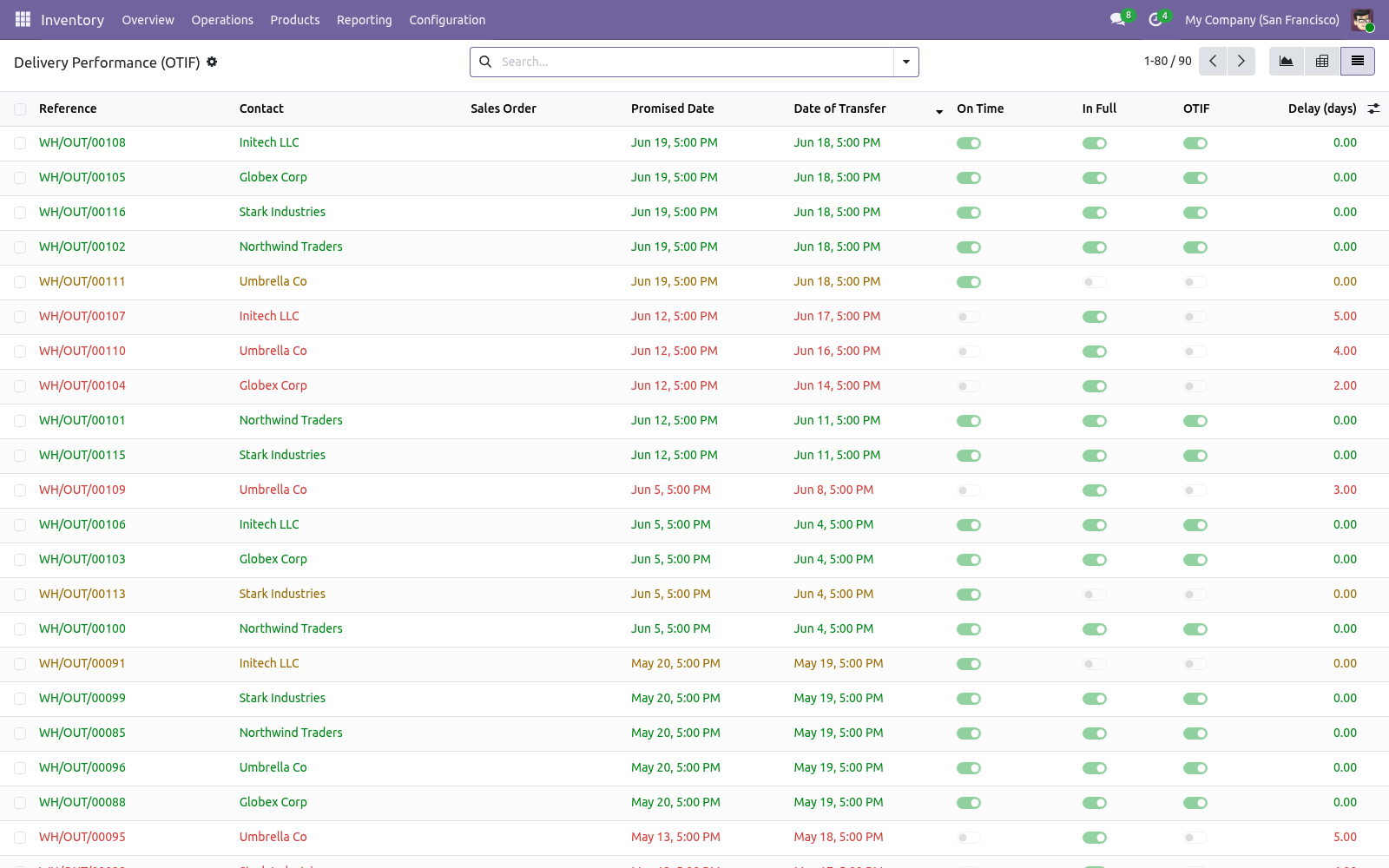The height and width of the screenshot is (868, 1389).
Task: Sort by the Date of Transfer column
Action: coord(839,108)
